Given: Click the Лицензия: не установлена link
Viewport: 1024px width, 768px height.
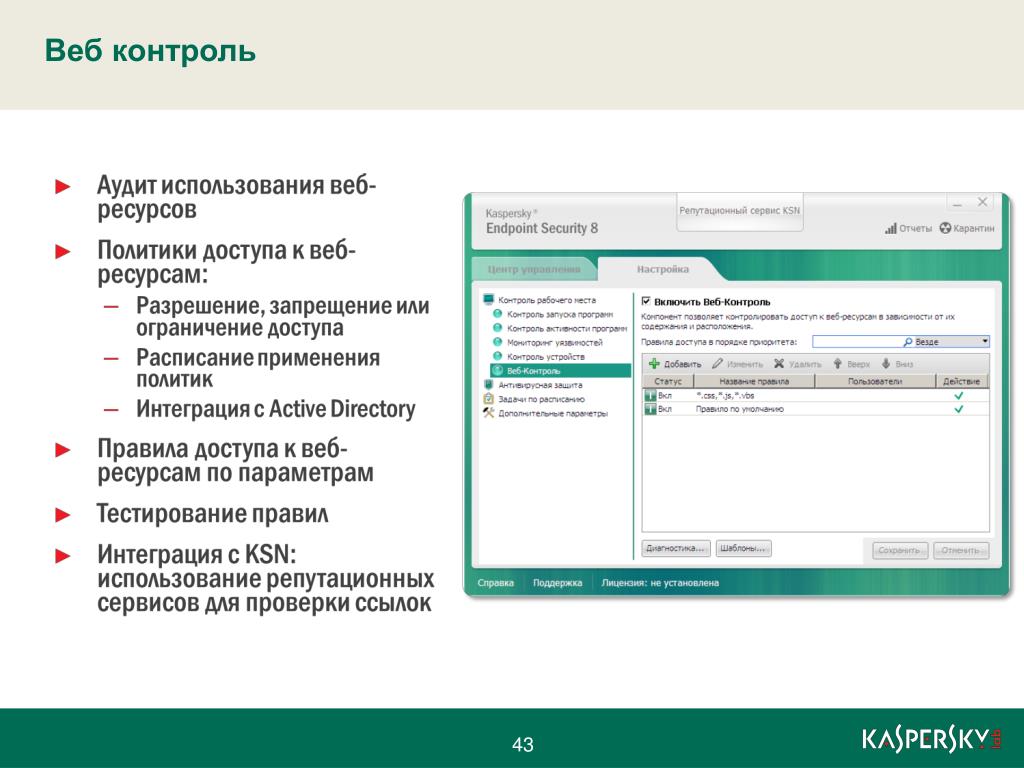Looking at the screenshot, I should [660, 583].
